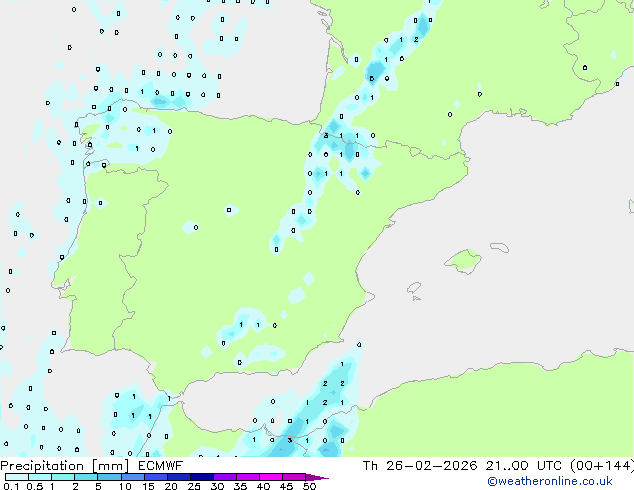
Task: Pick the 0.5–1 mm legend color swatch
Action: tap(40, 477)
